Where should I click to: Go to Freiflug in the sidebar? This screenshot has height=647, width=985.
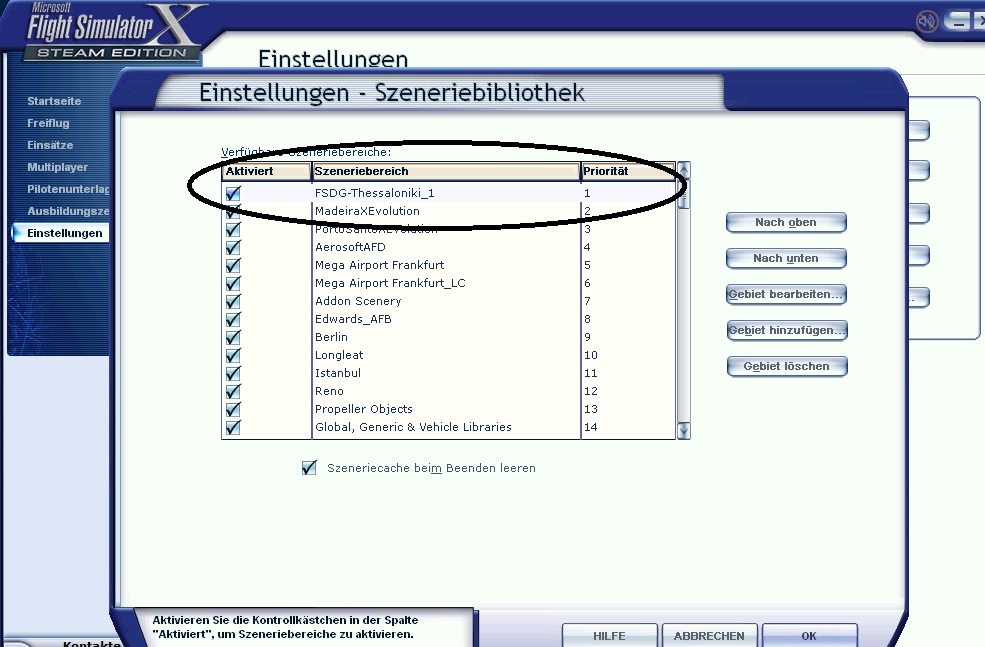48,123
